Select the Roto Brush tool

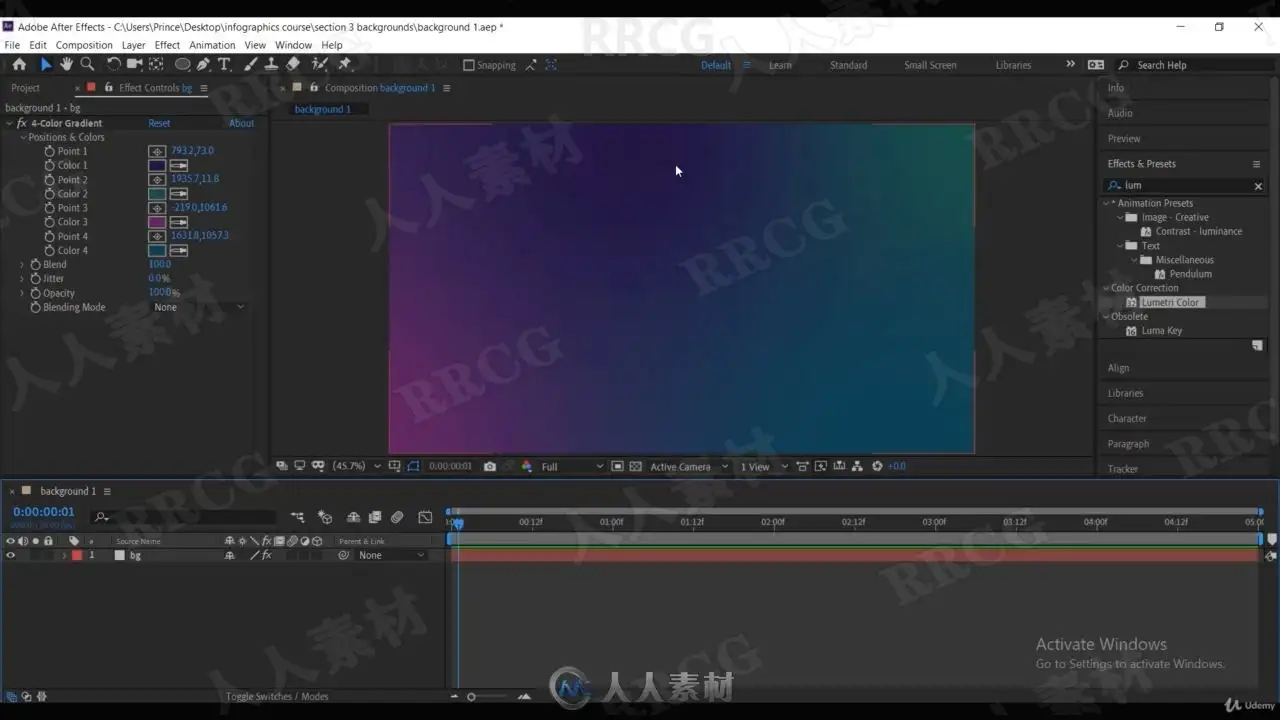pyautogui.click(x=319, y=64)
